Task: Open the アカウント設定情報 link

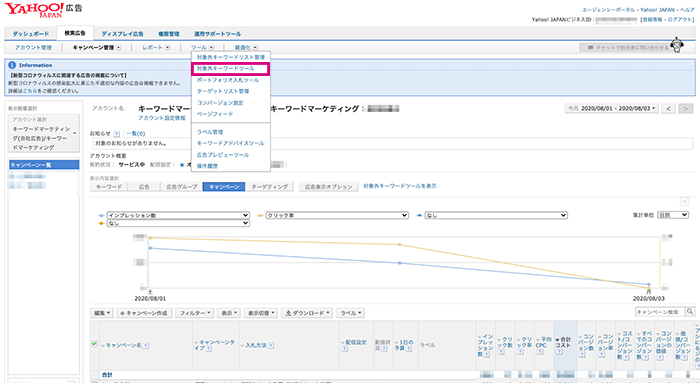Action: tap(162, 118)
